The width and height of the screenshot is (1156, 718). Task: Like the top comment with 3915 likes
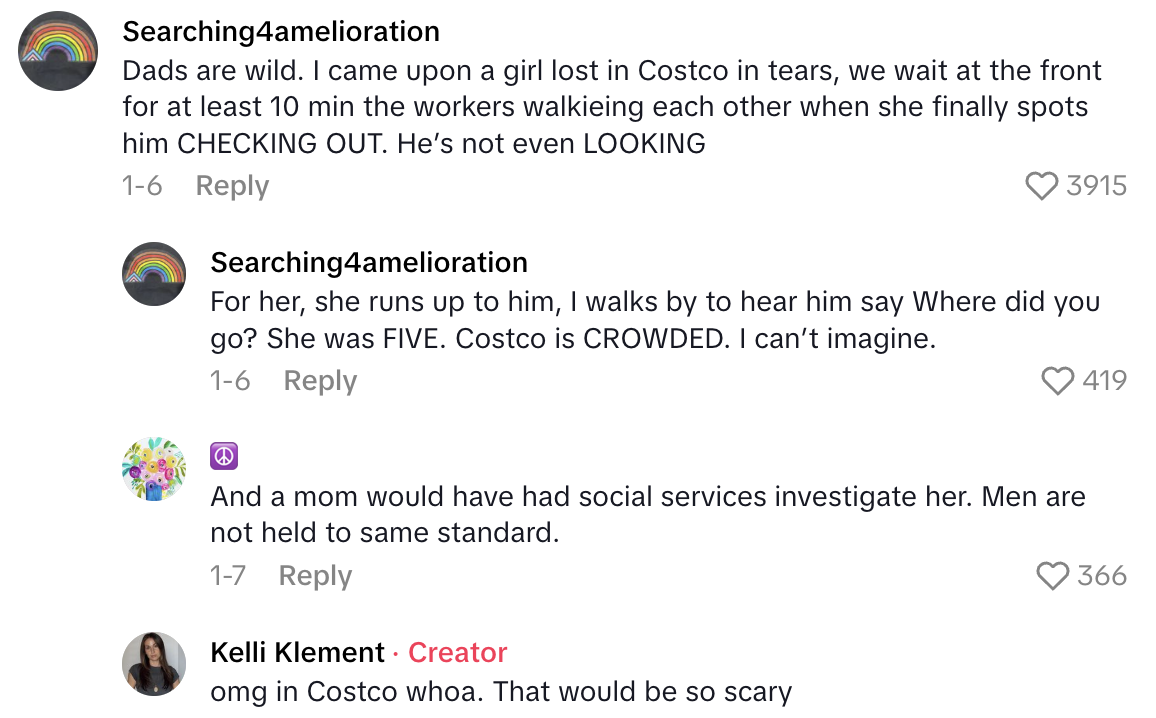[1041, 186]
